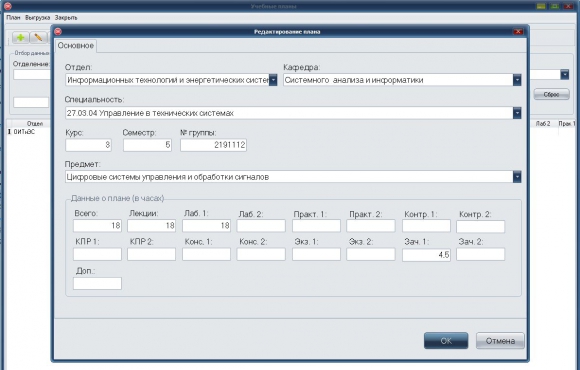Expand the Специальность dropdown
Viewport: 580px width, 370px height.
(x=517, y=113)
